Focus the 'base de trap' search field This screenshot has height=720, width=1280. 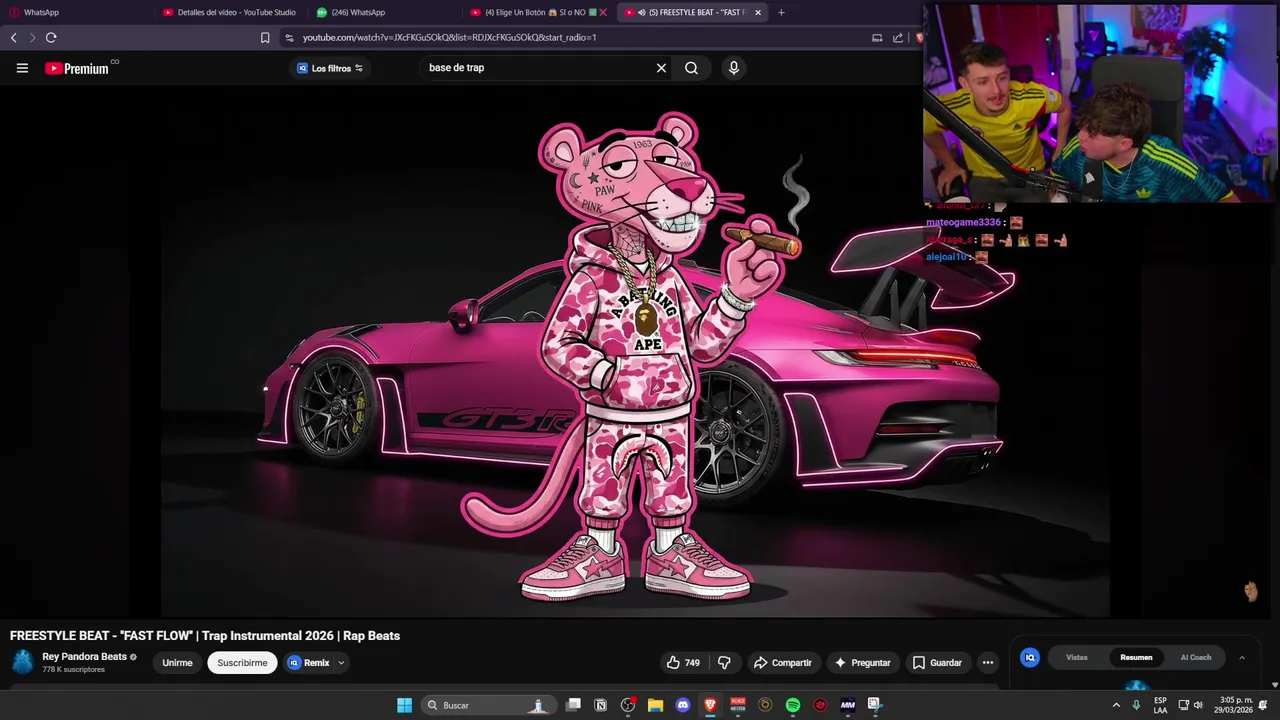coord(535,68)
